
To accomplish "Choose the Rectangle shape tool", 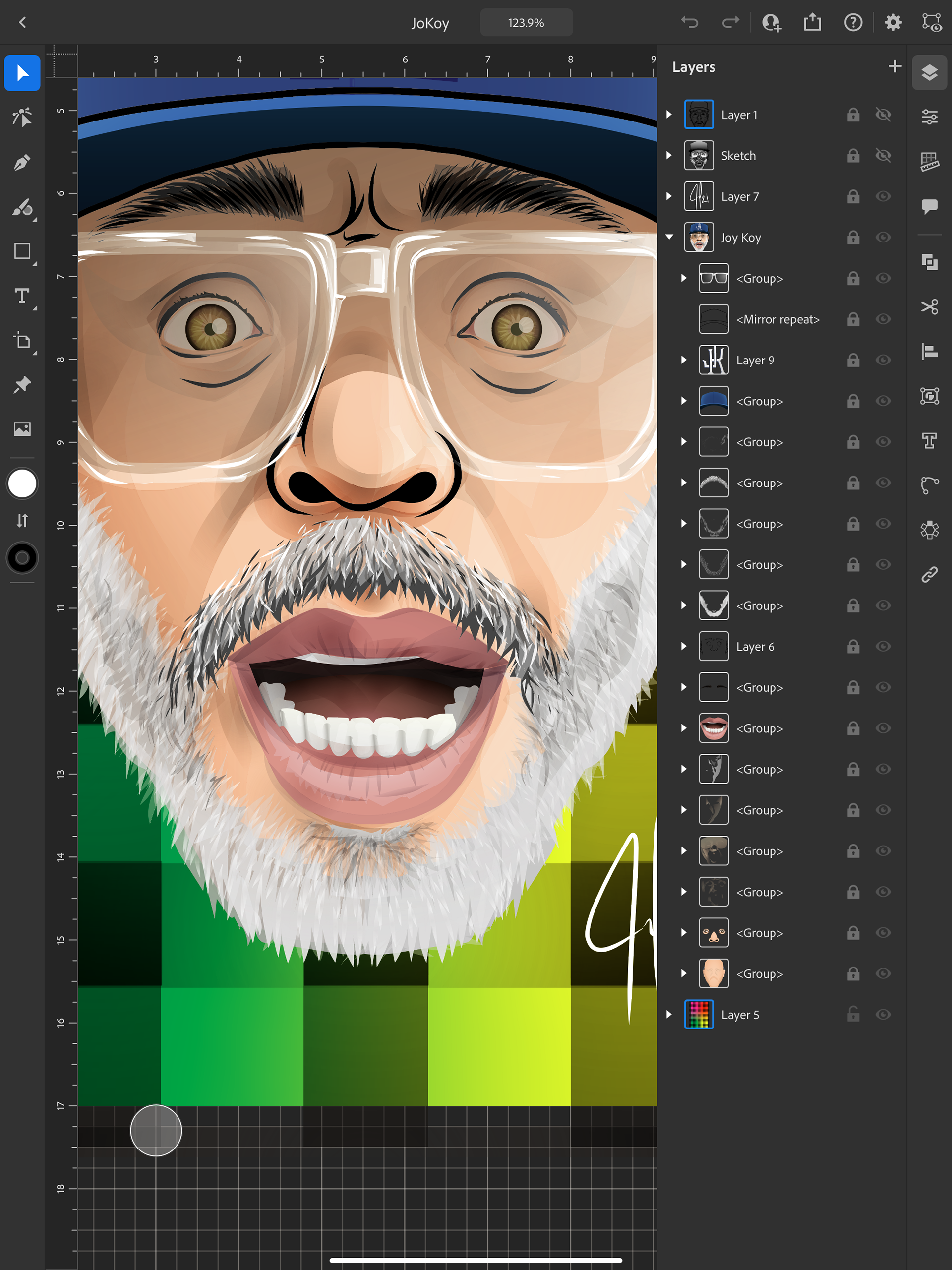I will click(22, 251).
